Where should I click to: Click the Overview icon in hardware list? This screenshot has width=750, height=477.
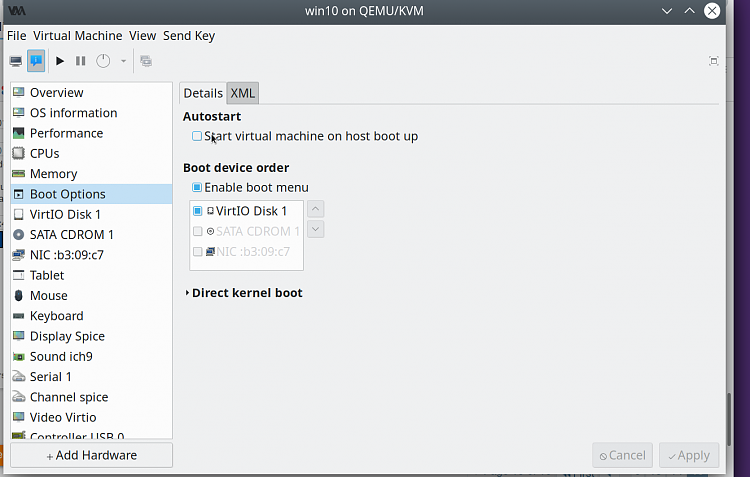click(19, 92)
